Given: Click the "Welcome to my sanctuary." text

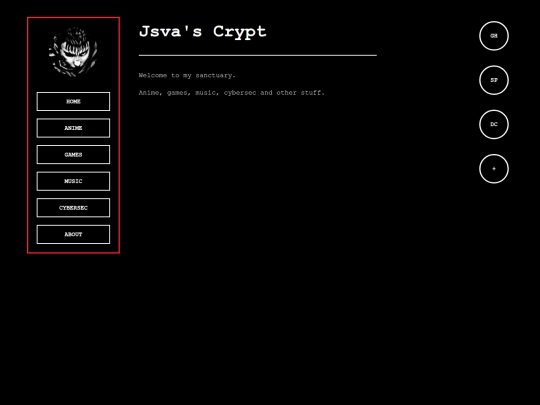Looking at the screenshot, I should point(187,75).
